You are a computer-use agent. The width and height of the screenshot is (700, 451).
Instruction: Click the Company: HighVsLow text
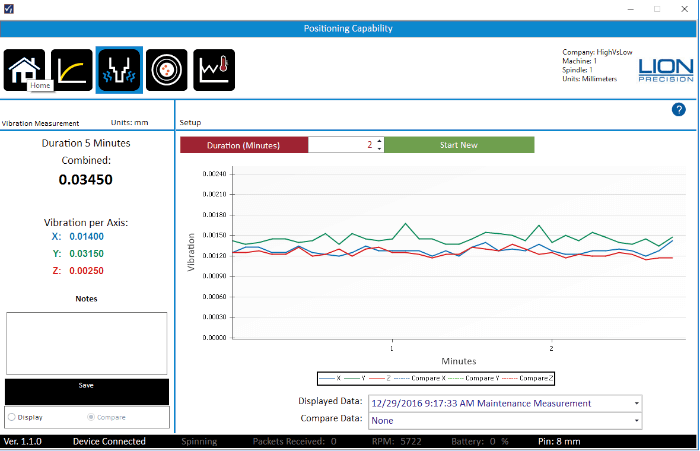point(597,52)
